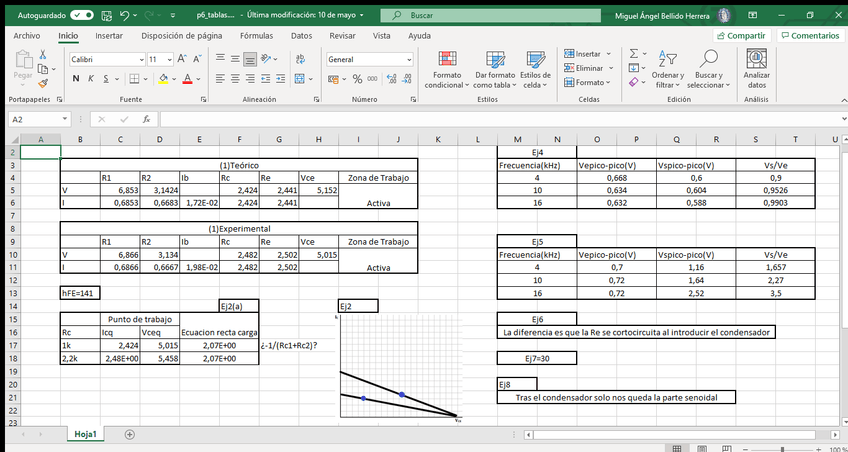Click the Autosum sigma icon
Image resolution: width=848 pixels, height=452 pixels.
coord(633,53)
